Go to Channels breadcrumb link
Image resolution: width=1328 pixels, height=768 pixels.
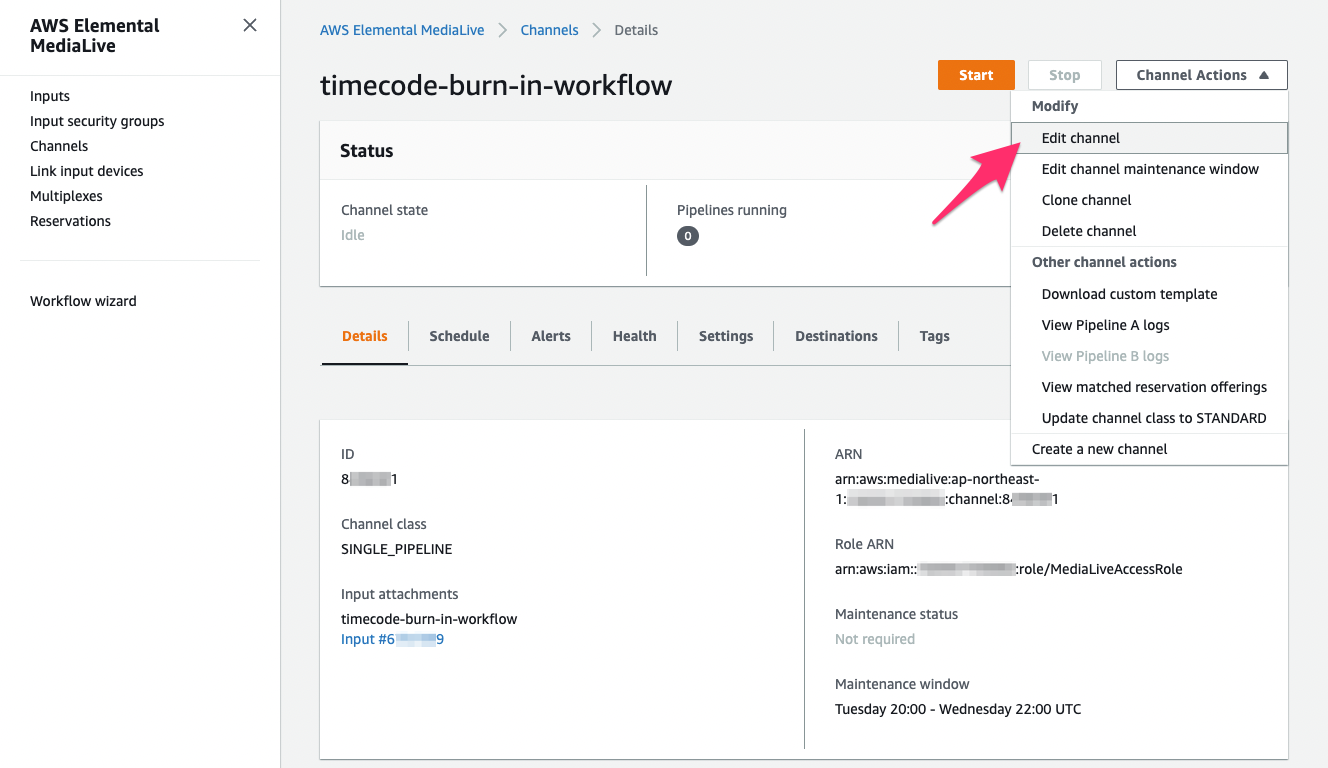pyautogui.click(x=549, y=30)
